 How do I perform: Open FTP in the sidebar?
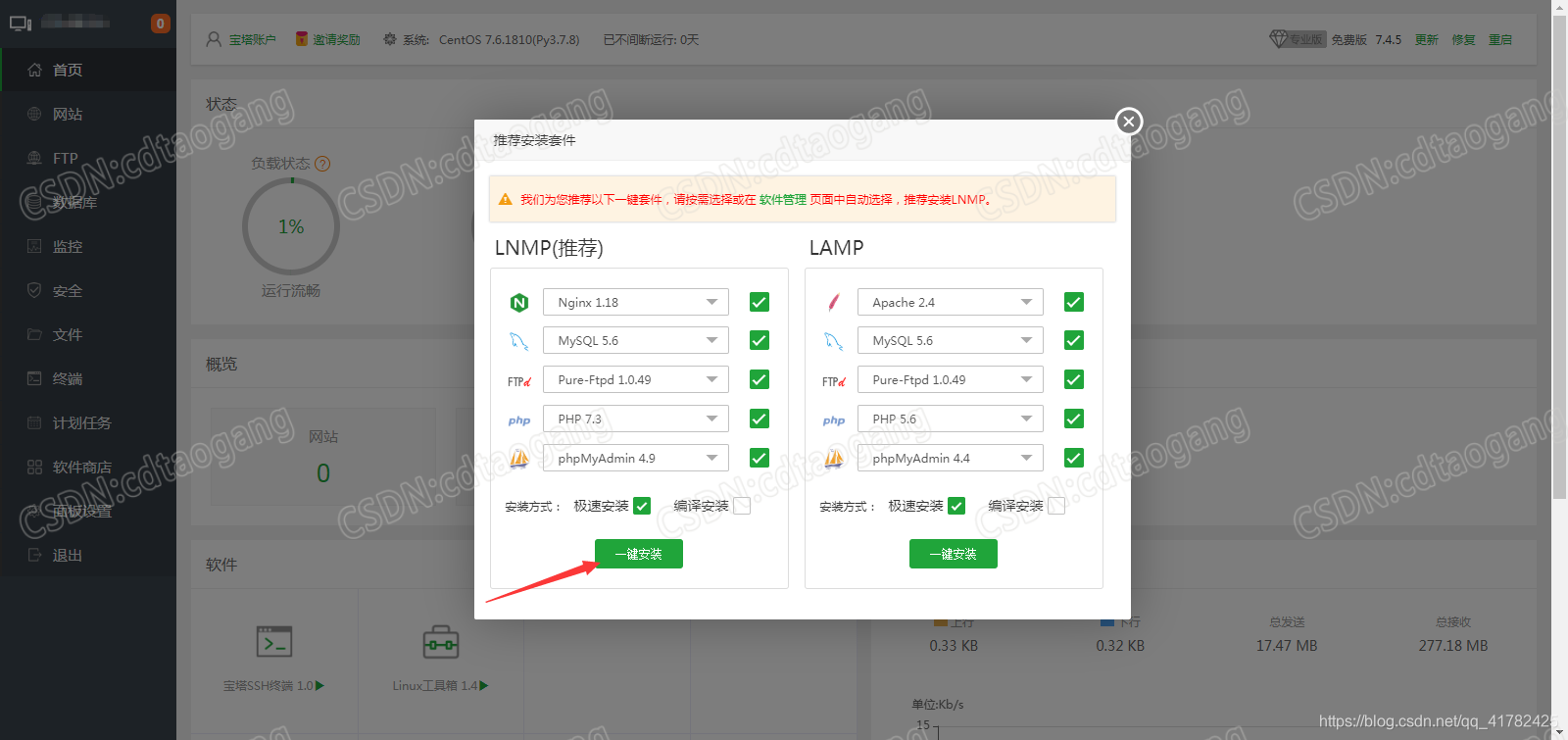pos(88,158)
